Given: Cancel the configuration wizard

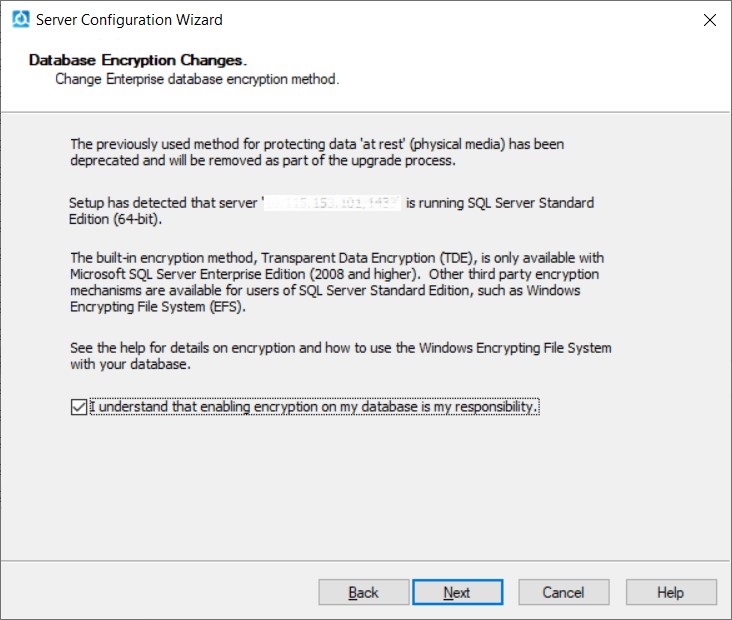Looking at the screenshot, I should tap(563, 593).
